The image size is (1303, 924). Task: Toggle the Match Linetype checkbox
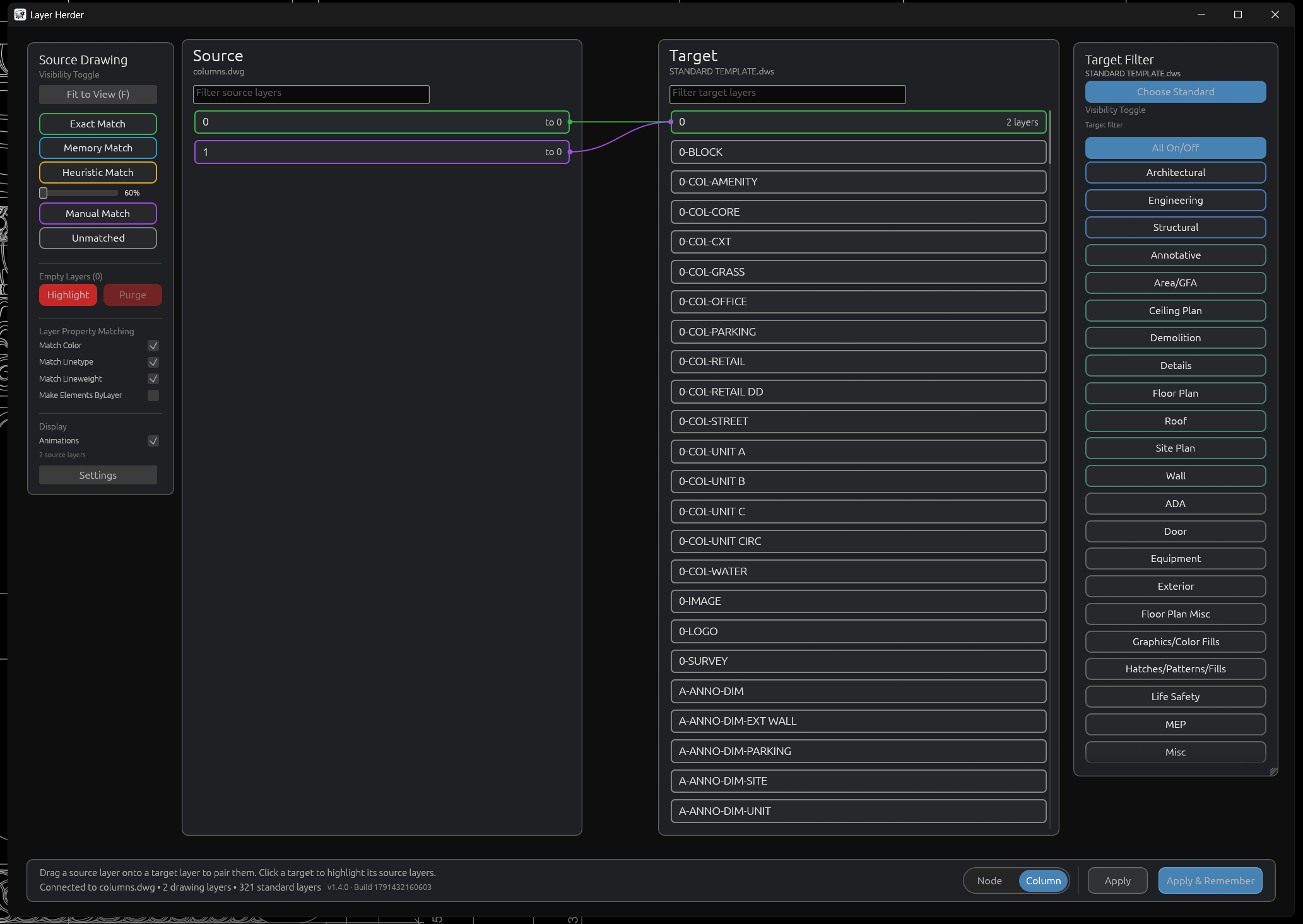[153, 362]
